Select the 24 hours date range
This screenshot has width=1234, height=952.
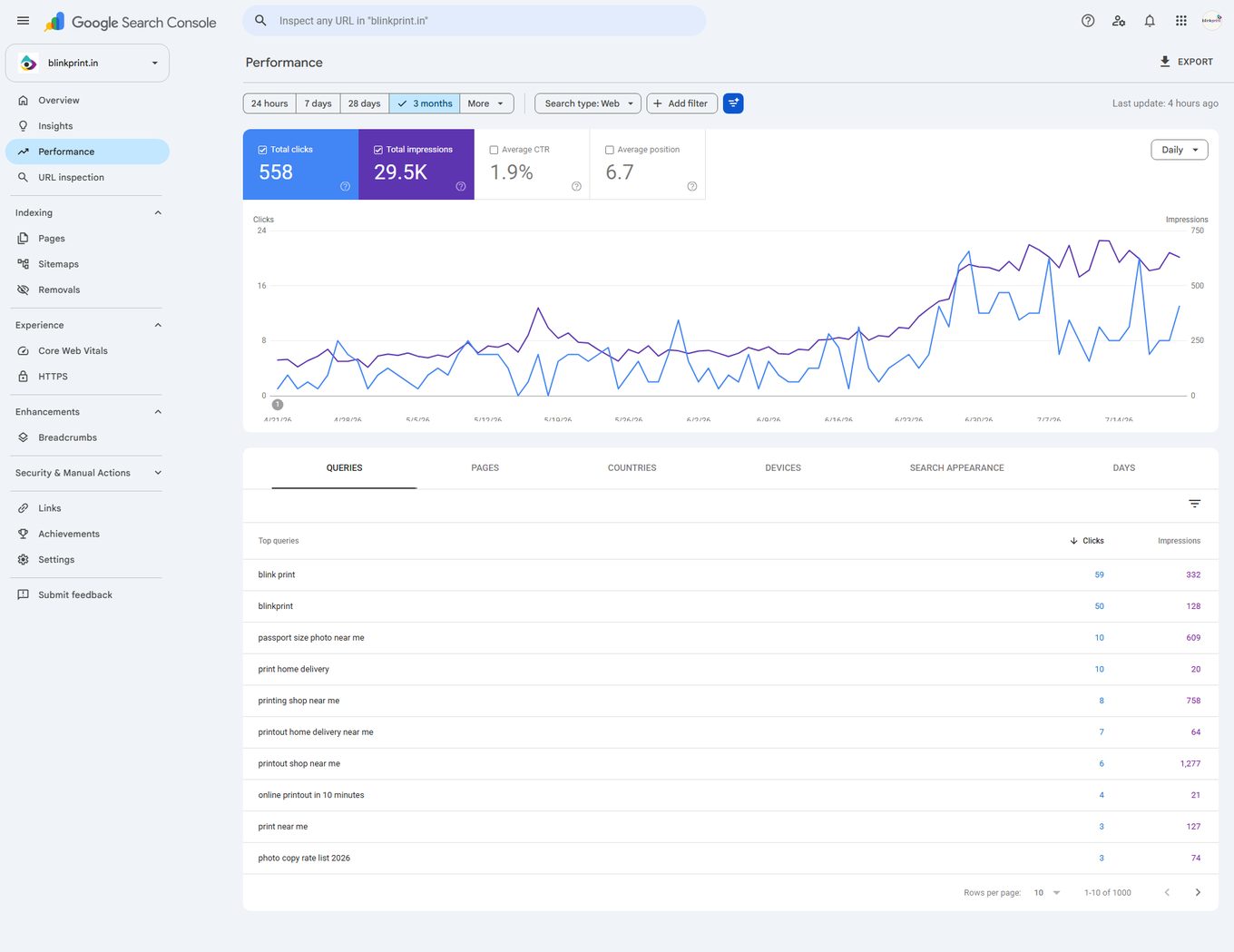269,103
